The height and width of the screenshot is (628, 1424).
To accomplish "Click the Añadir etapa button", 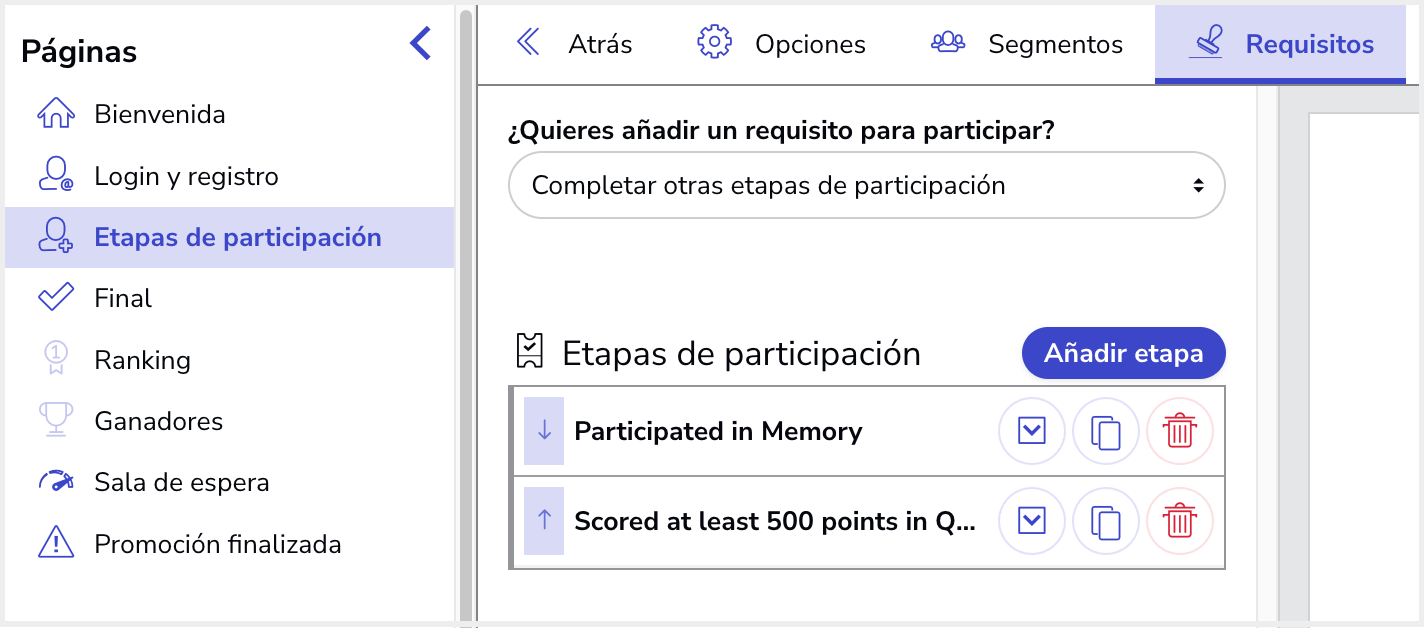I will point(1123,353).
